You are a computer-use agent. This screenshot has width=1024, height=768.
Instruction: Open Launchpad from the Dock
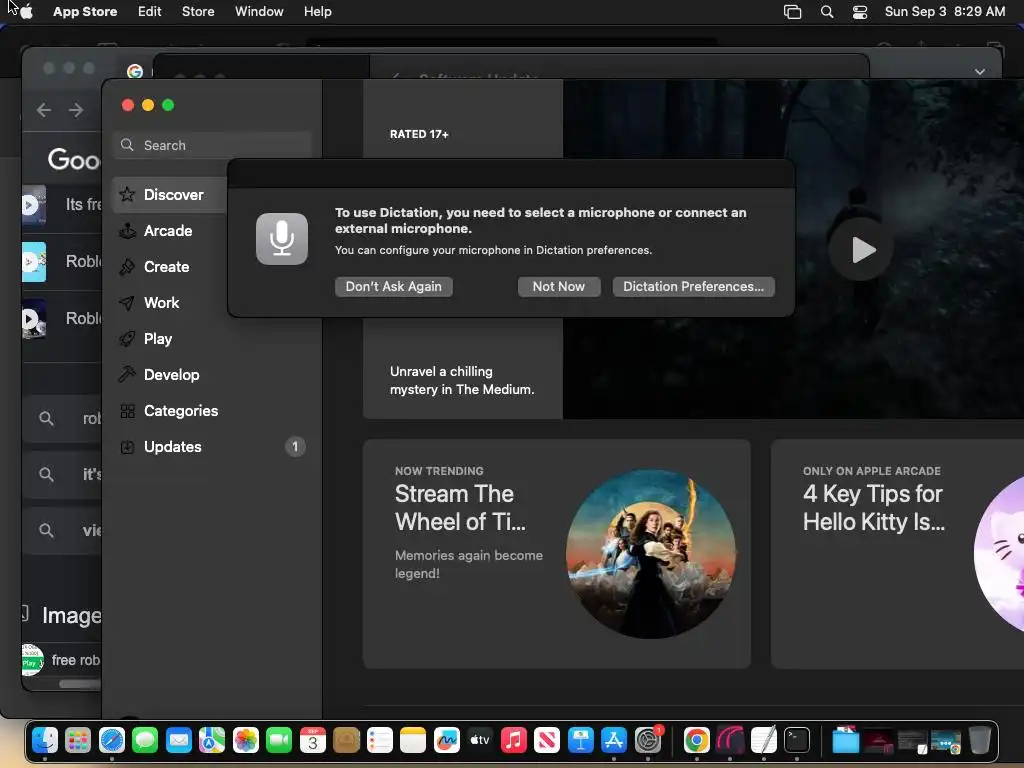[x=78, y=741]
